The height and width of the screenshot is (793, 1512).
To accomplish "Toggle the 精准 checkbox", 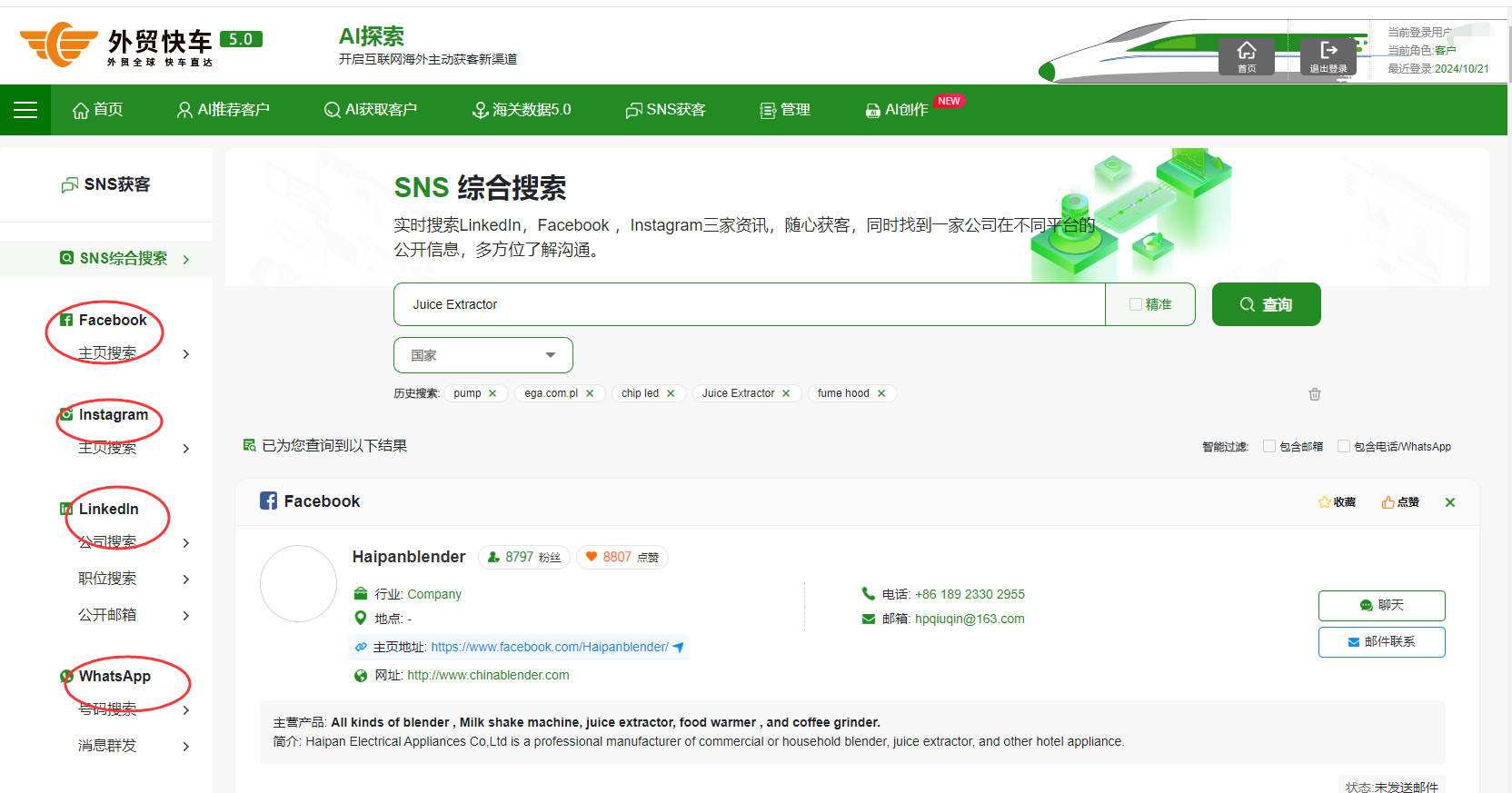I will coord(1136,304).
